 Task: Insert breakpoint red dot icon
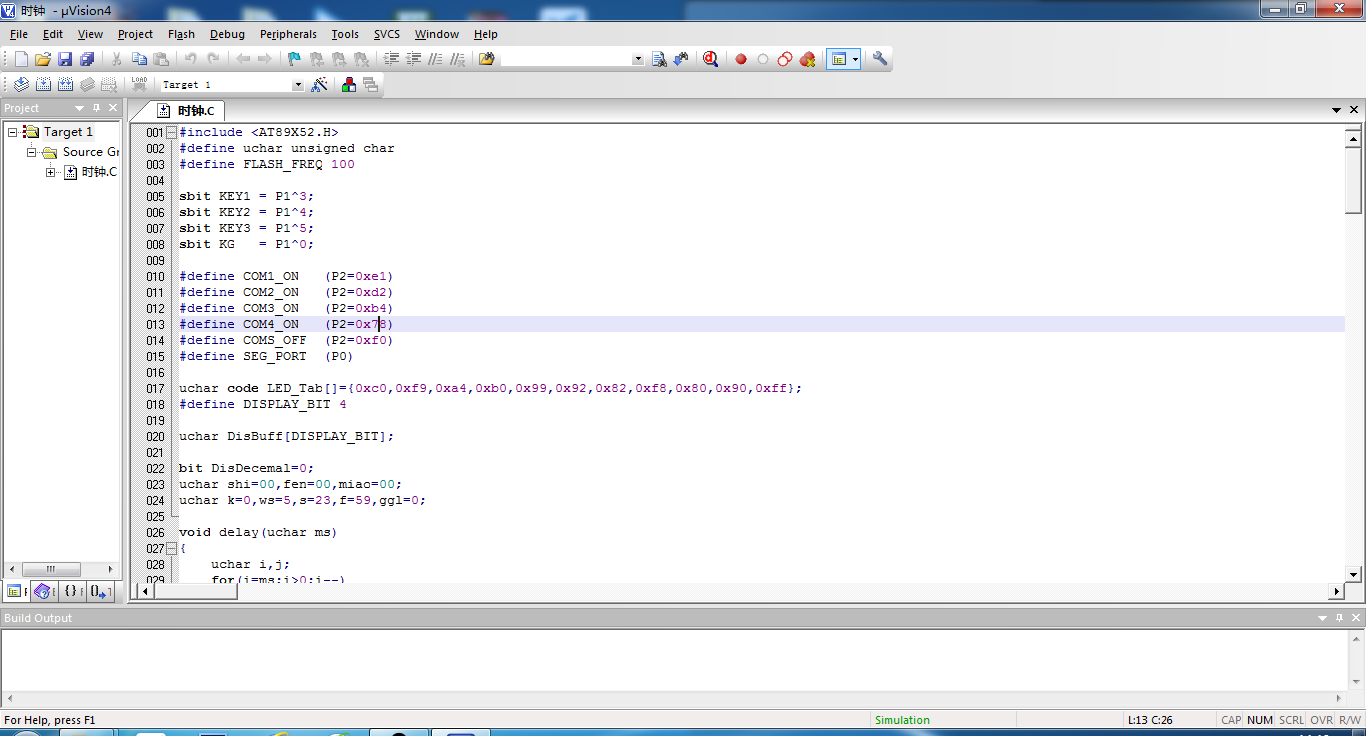click(x=741, y=59)
